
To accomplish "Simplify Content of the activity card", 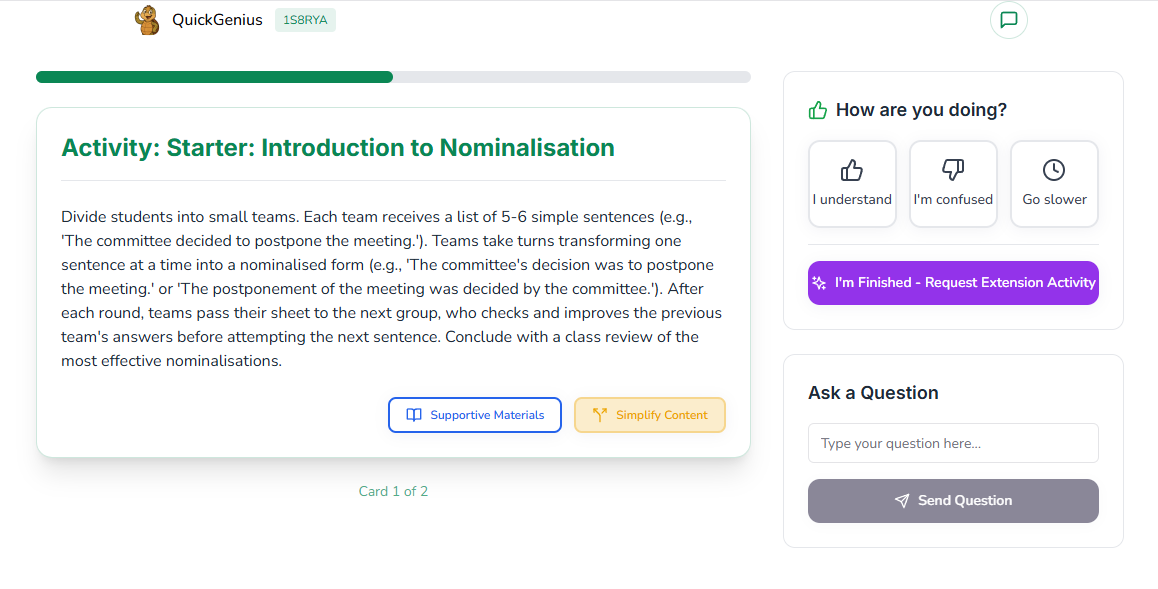I will point(650,415).
